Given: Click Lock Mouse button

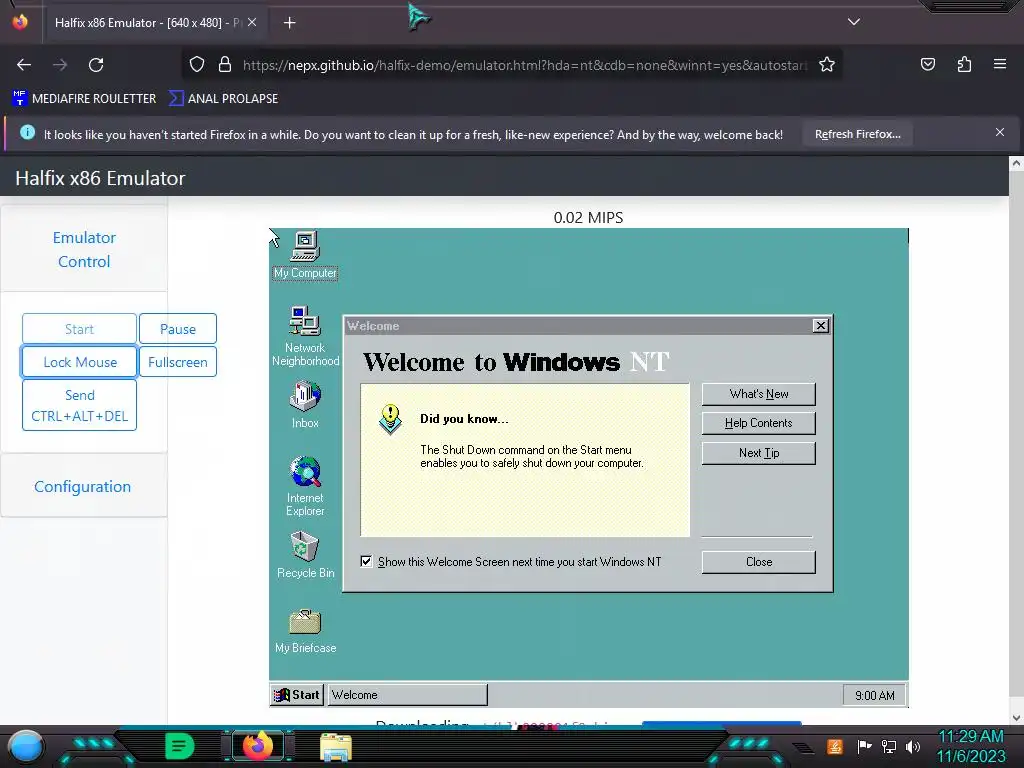Looking at the screenshot, I should (x=80, y=362).
